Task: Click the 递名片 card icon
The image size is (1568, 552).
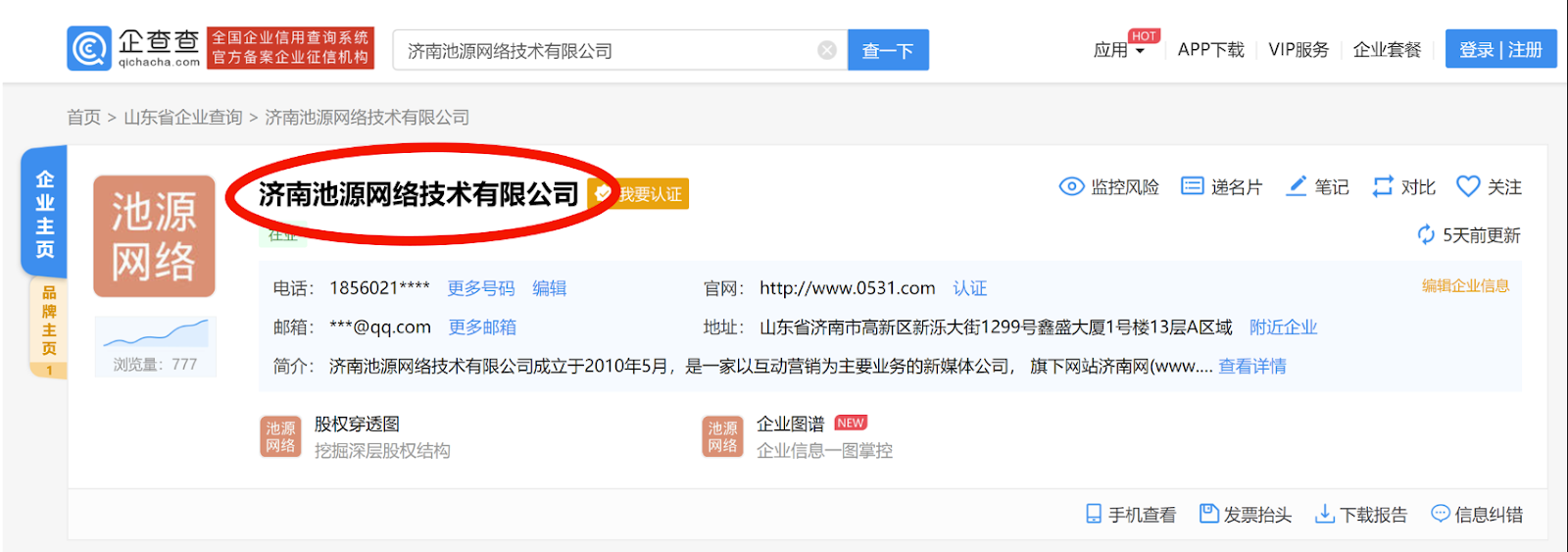Action: 1192,186
